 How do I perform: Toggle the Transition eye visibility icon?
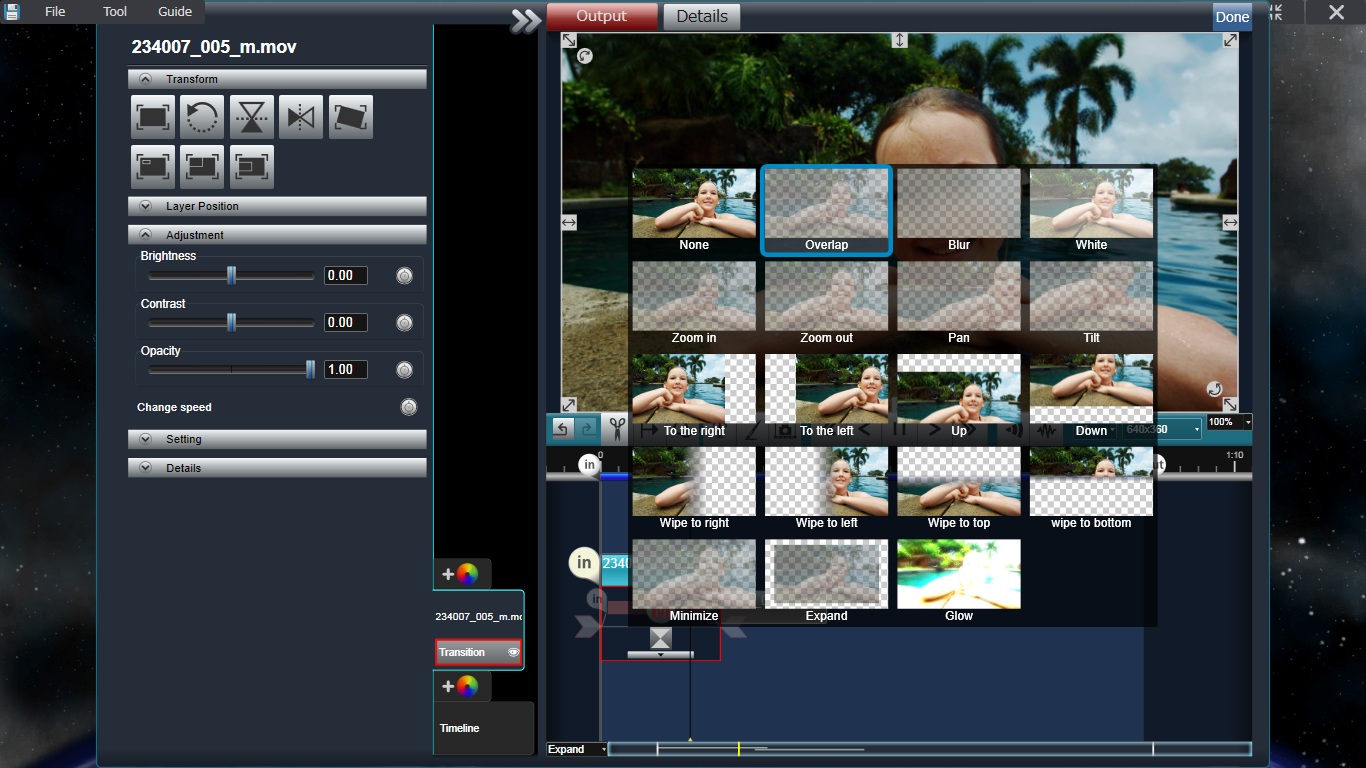coord(513,652)
